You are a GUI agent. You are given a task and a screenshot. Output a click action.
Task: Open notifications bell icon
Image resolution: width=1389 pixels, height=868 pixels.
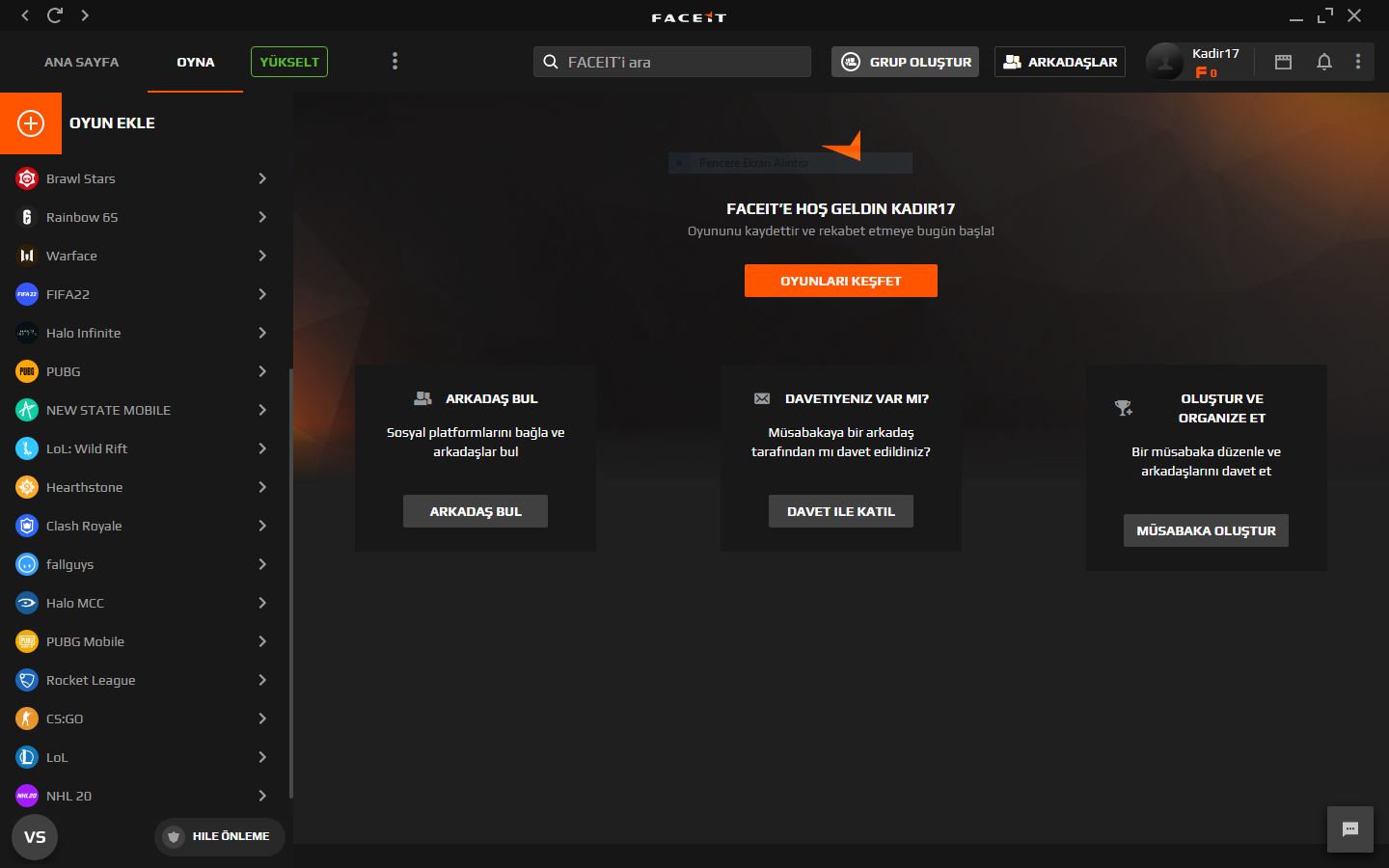click(1324, 62)
